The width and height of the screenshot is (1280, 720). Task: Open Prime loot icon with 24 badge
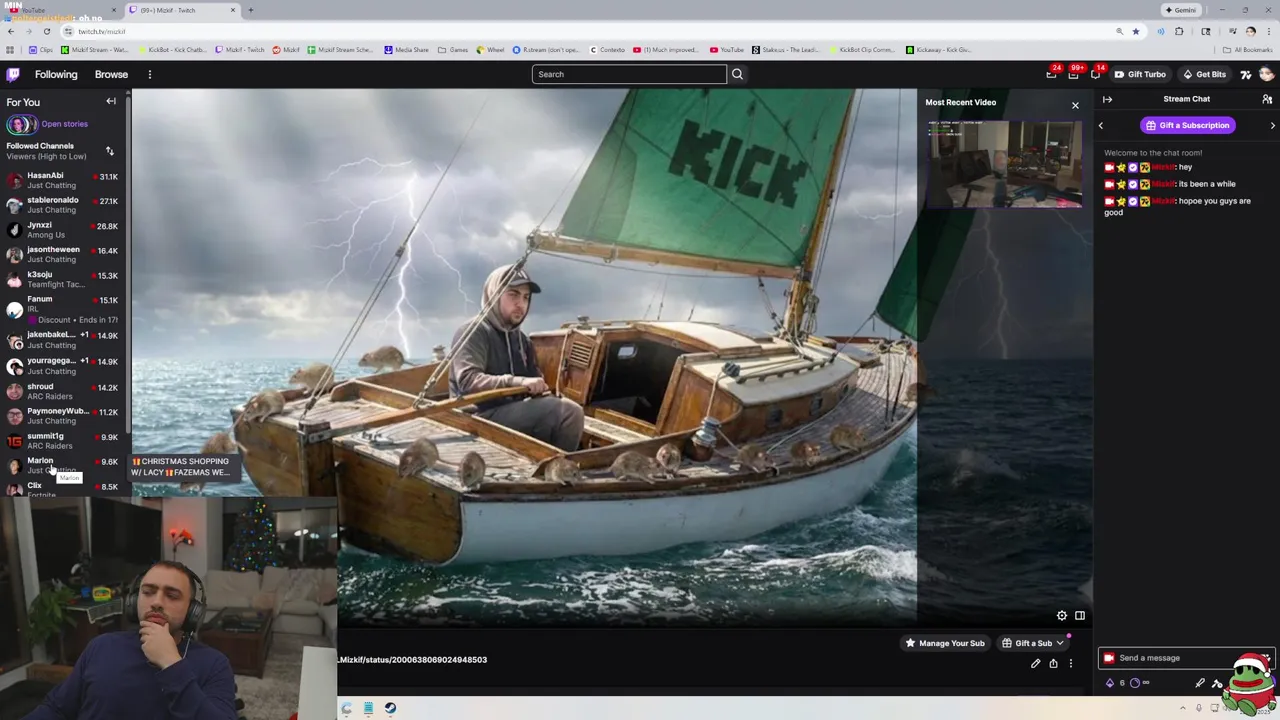click(1052, 74)
